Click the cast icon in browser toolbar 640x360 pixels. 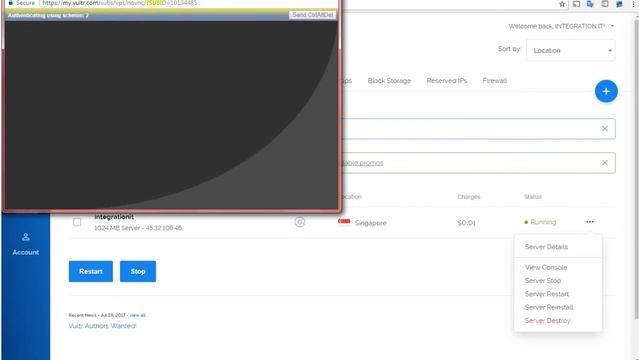tap(576, 4)
